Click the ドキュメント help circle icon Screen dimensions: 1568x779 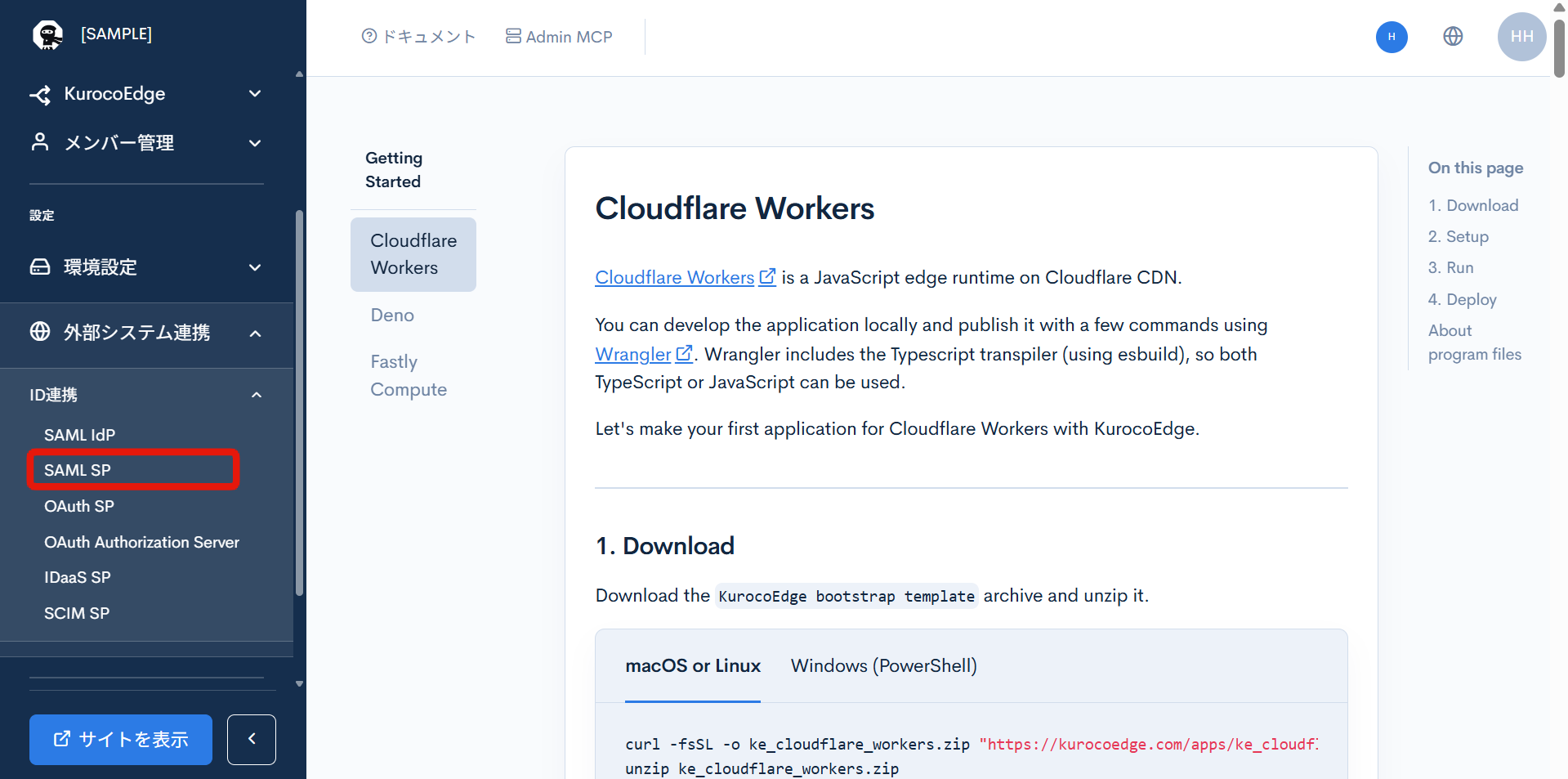pos(369,36)
